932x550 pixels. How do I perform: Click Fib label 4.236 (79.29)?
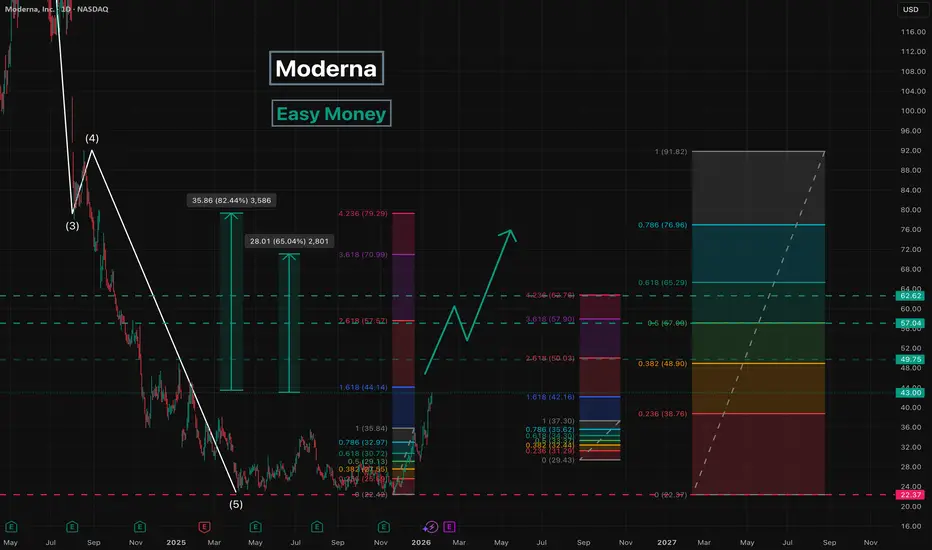click(x=363, y=213)
